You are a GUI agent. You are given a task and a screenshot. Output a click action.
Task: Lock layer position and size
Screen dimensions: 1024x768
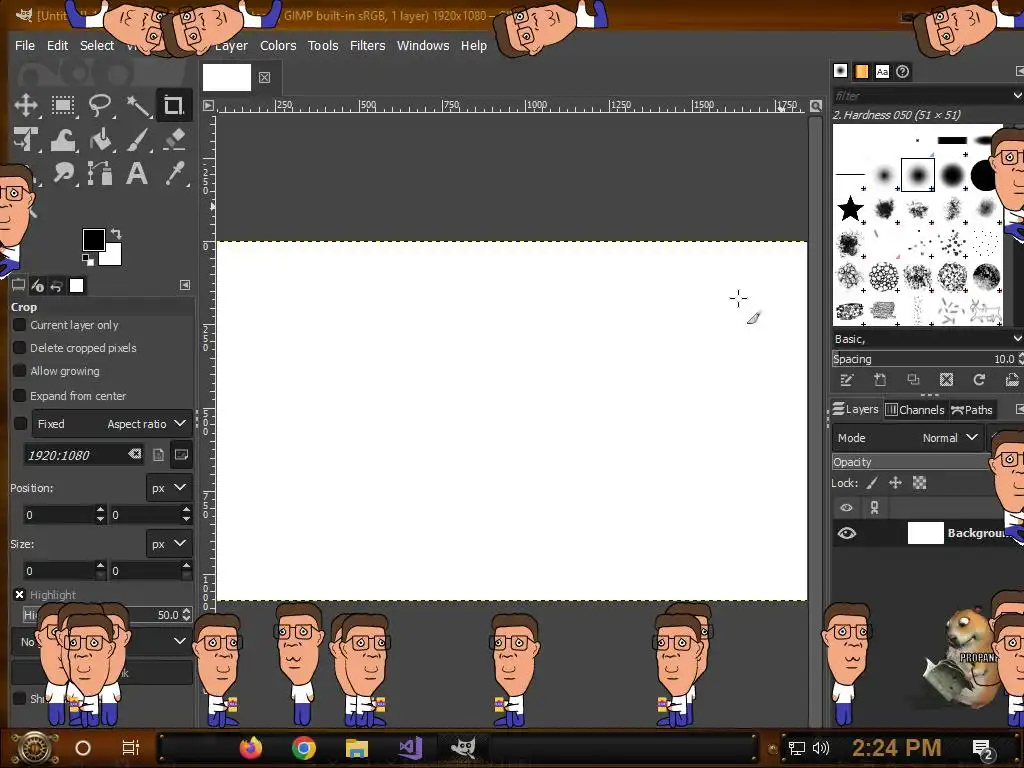point(895,483)
